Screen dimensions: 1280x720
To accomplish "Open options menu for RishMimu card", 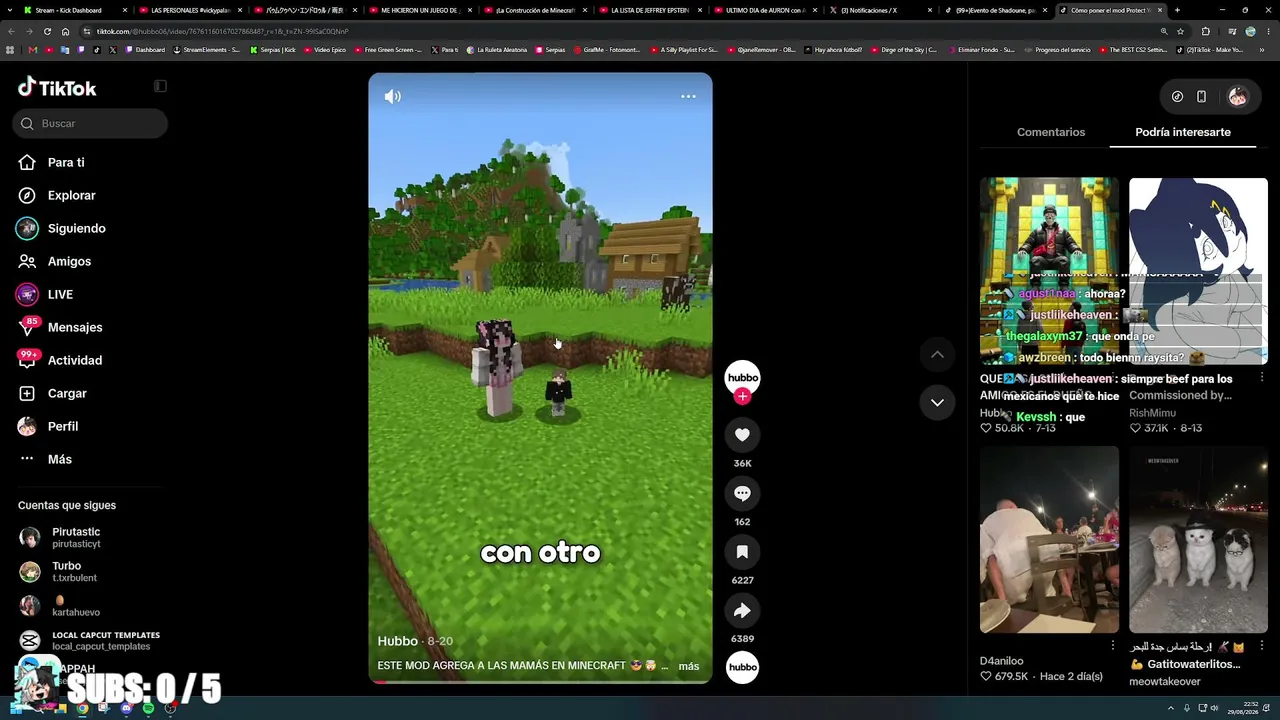I will [1262, 377].
